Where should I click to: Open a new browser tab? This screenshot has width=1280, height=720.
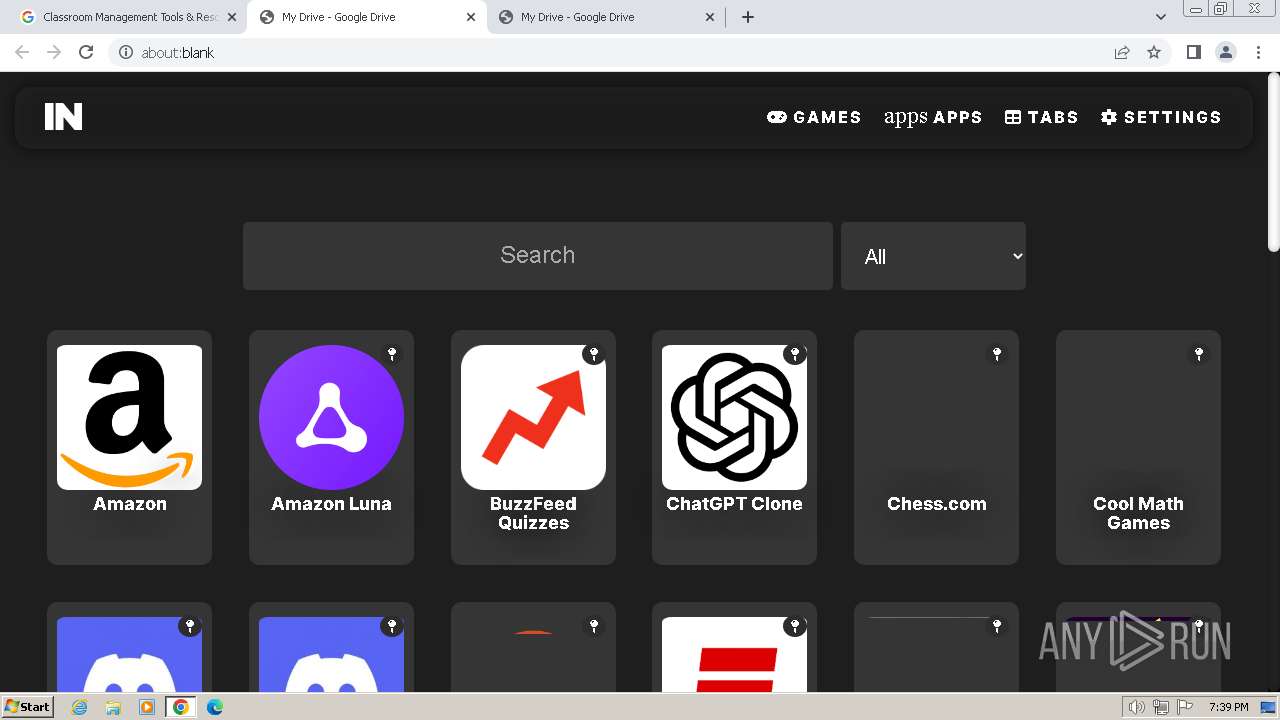click(748, 17)
